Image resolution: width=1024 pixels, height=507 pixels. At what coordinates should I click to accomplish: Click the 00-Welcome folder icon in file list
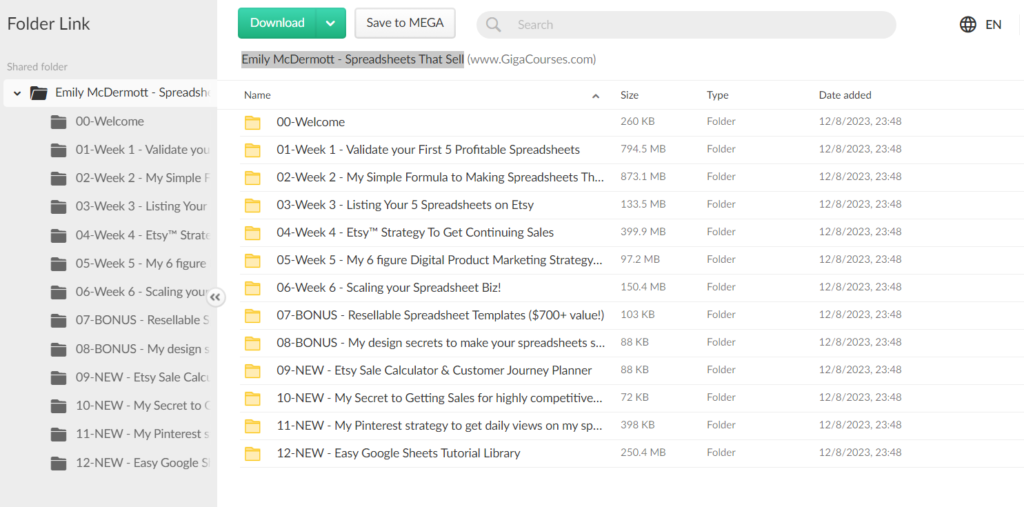(253, 122)
